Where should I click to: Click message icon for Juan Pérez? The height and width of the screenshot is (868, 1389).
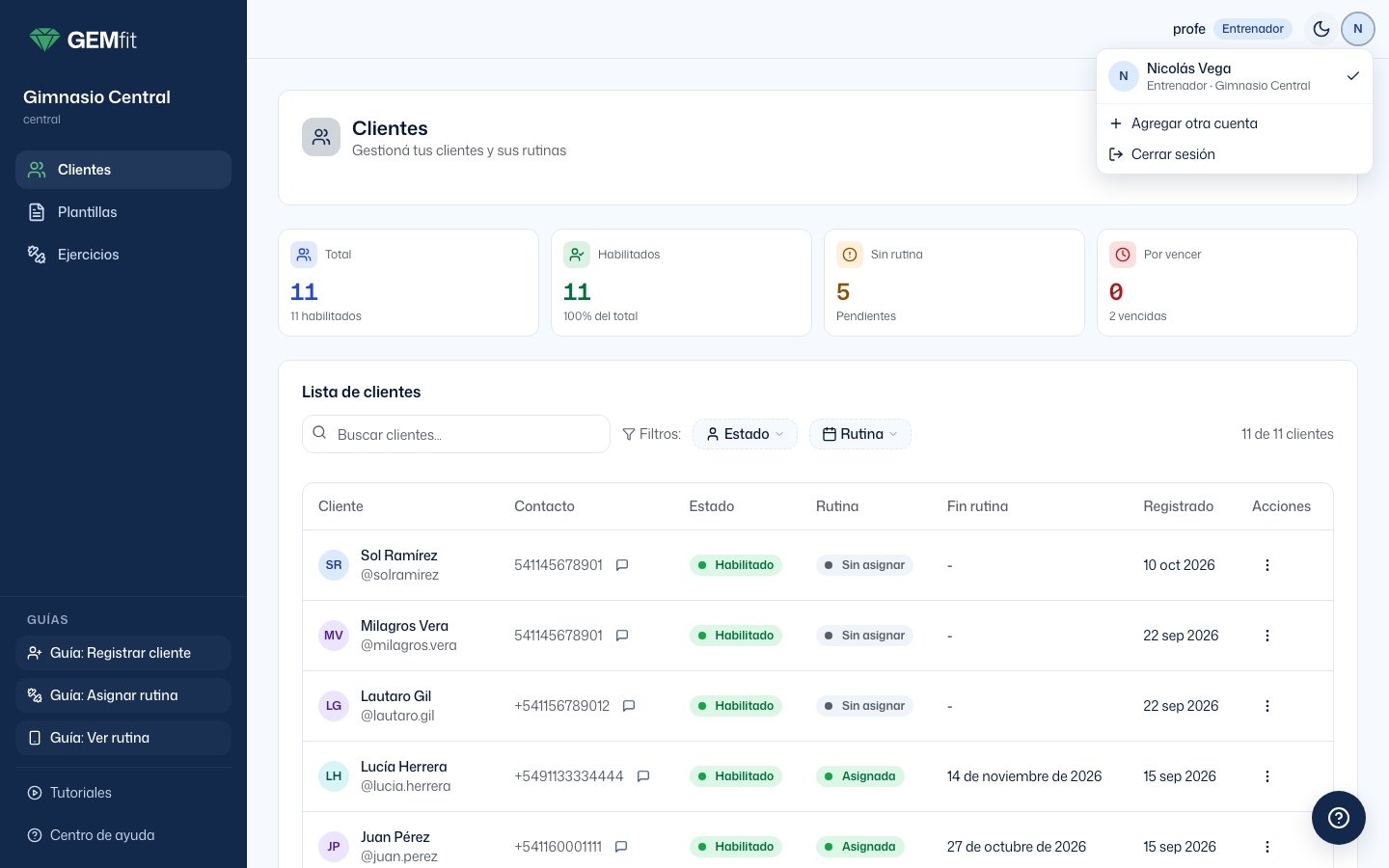click(621, 847)
